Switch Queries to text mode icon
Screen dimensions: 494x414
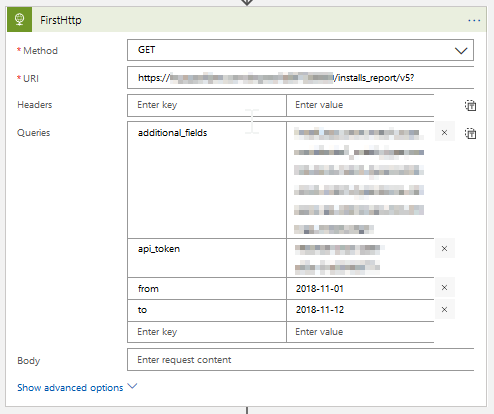470,133
